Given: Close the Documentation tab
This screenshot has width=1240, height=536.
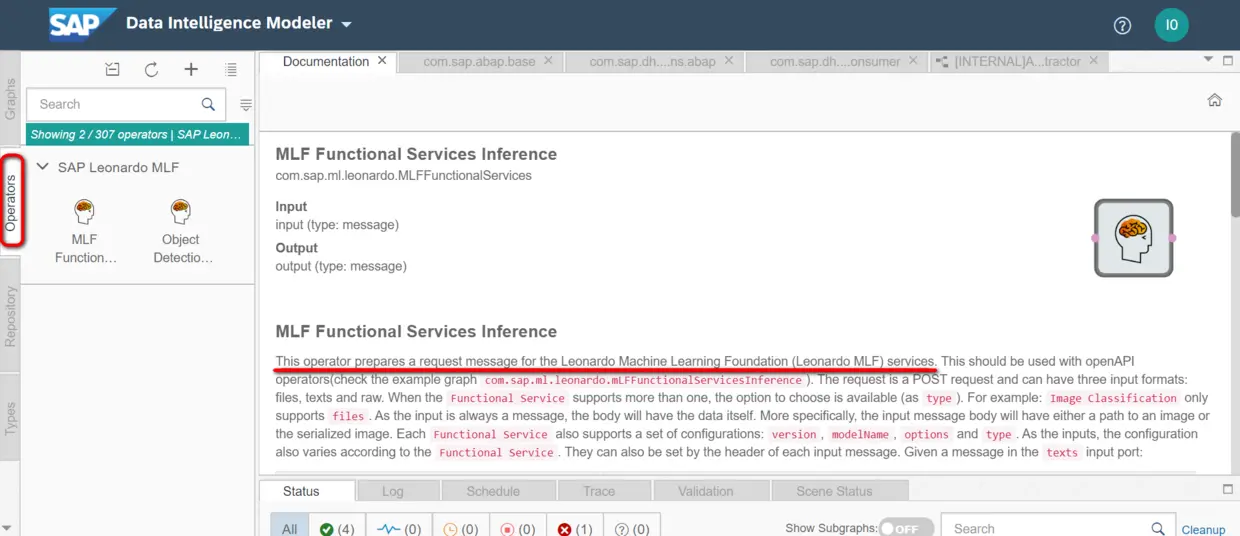Looking at the screenshot, I should 382,61.
